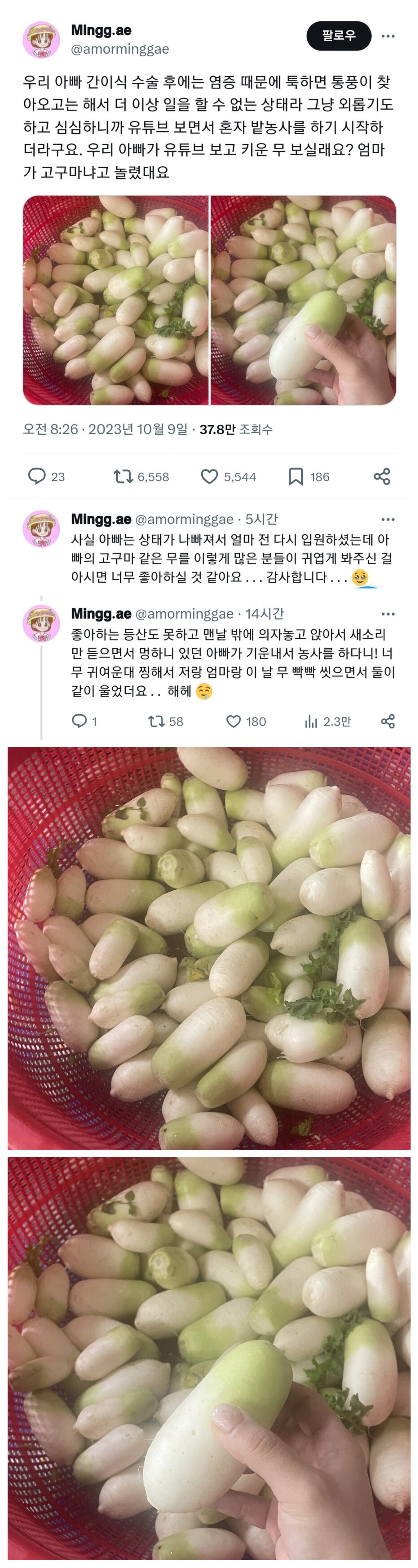Expand options on the 14시간 reply
The width and height of the screenshot is (418, 1568).
388,614
